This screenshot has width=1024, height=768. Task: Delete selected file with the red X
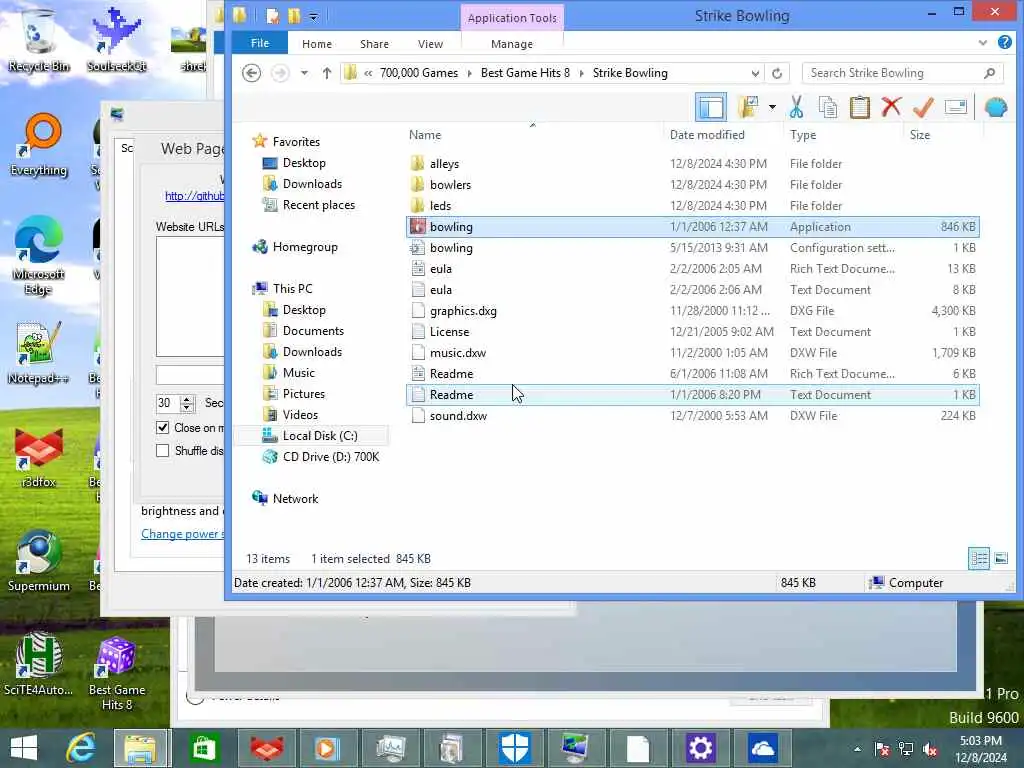[891, 106]
